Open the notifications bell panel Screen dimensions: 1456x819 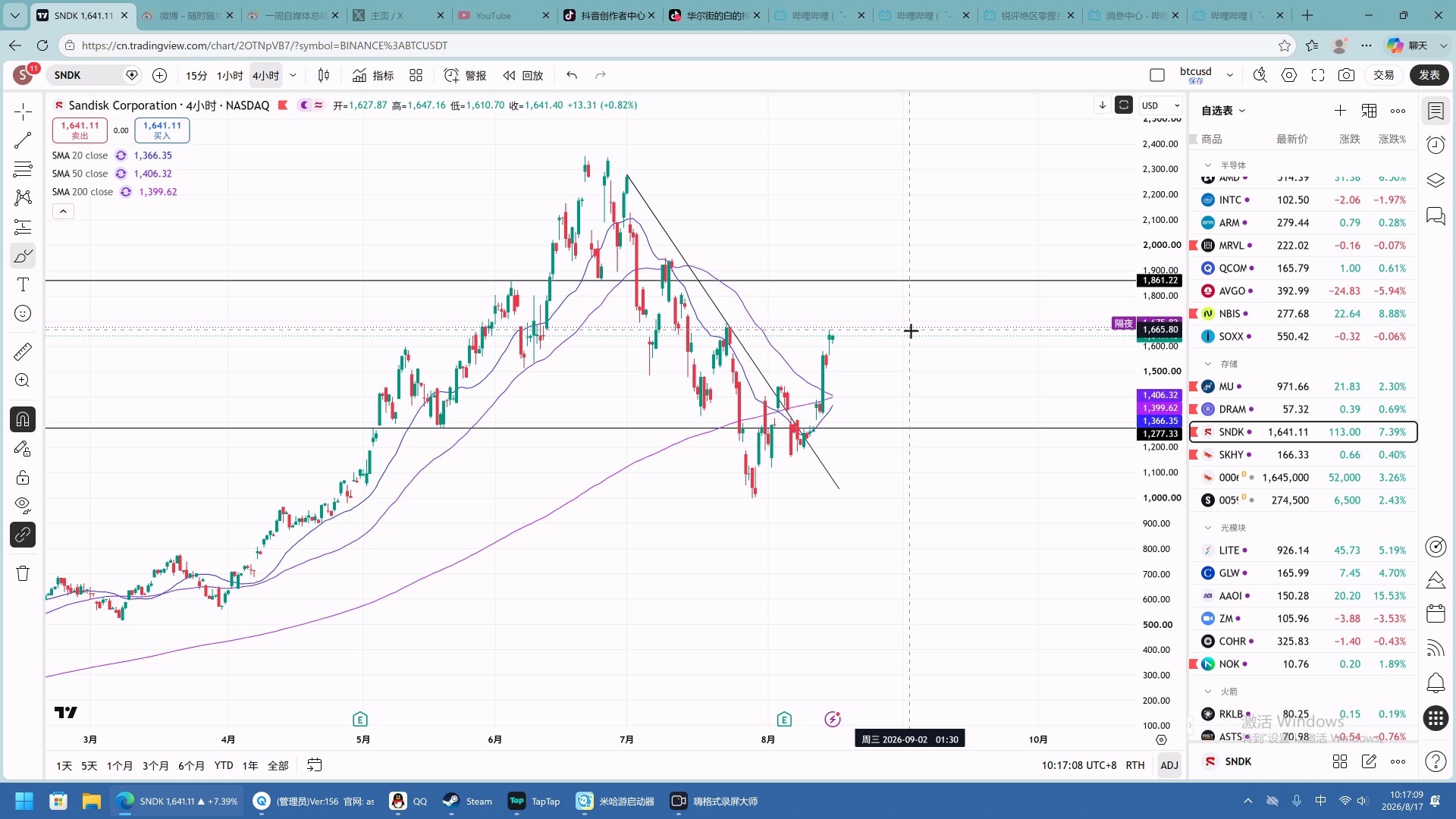(1436, 682)
